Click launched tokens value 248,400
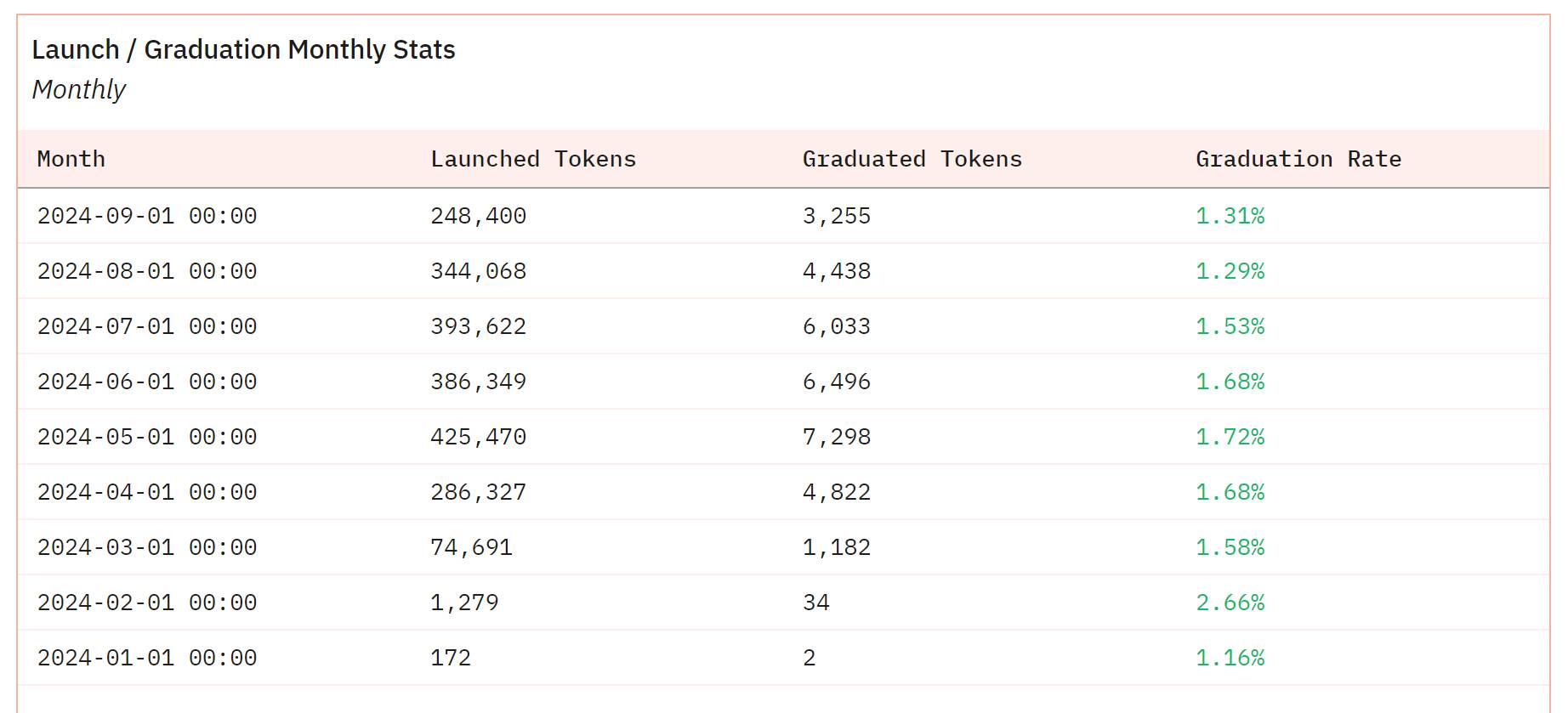Viewport: 1568px width, 713px height. (x=479, y=216)
